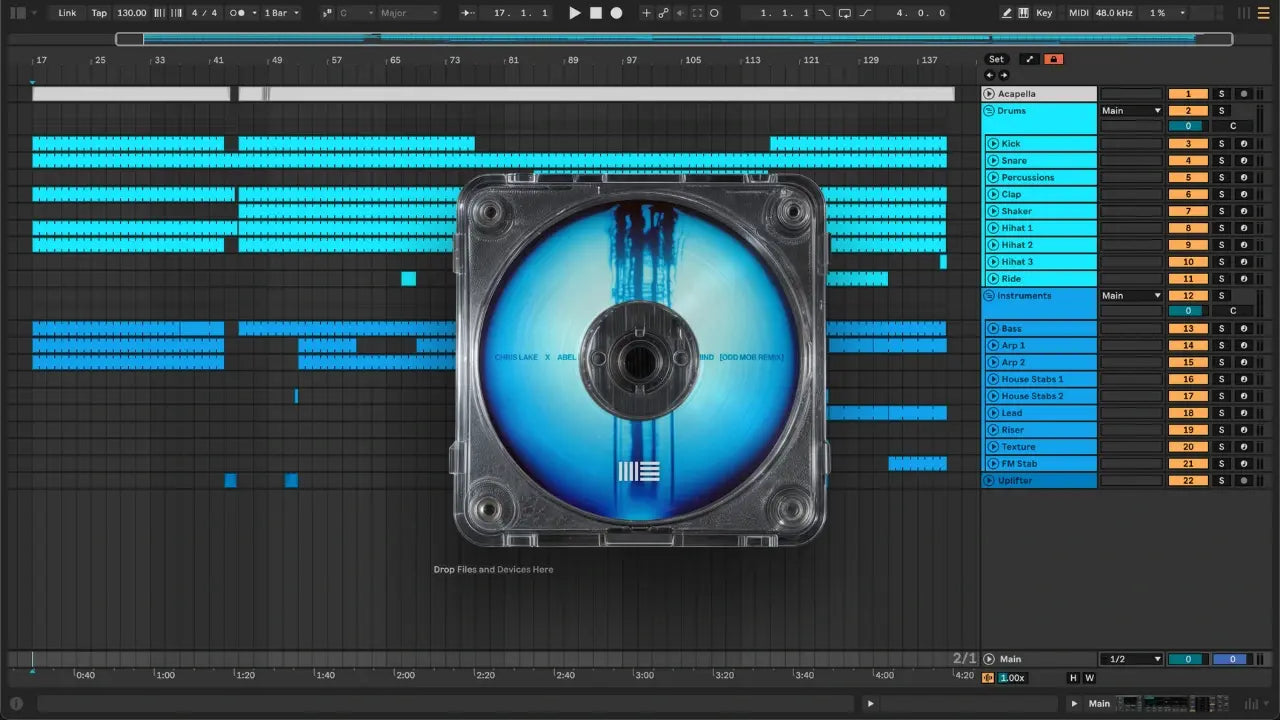
Task: Click the Tap tempo button
Action: click(99, 13)
